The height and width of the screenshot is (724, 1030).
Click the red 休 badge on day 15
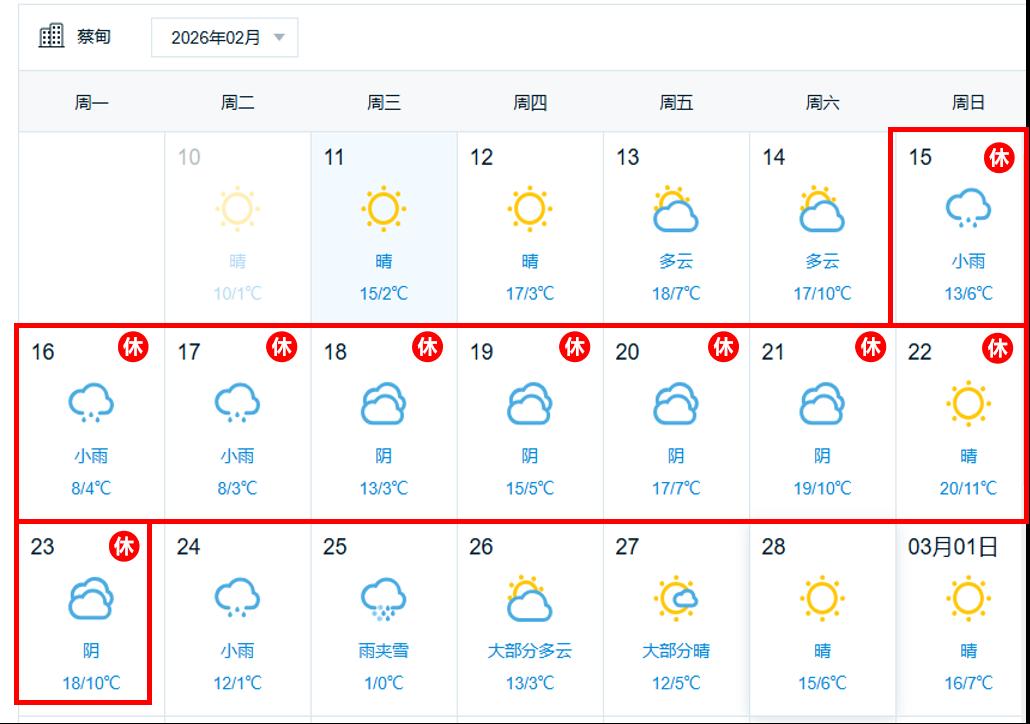coord(998,158)
